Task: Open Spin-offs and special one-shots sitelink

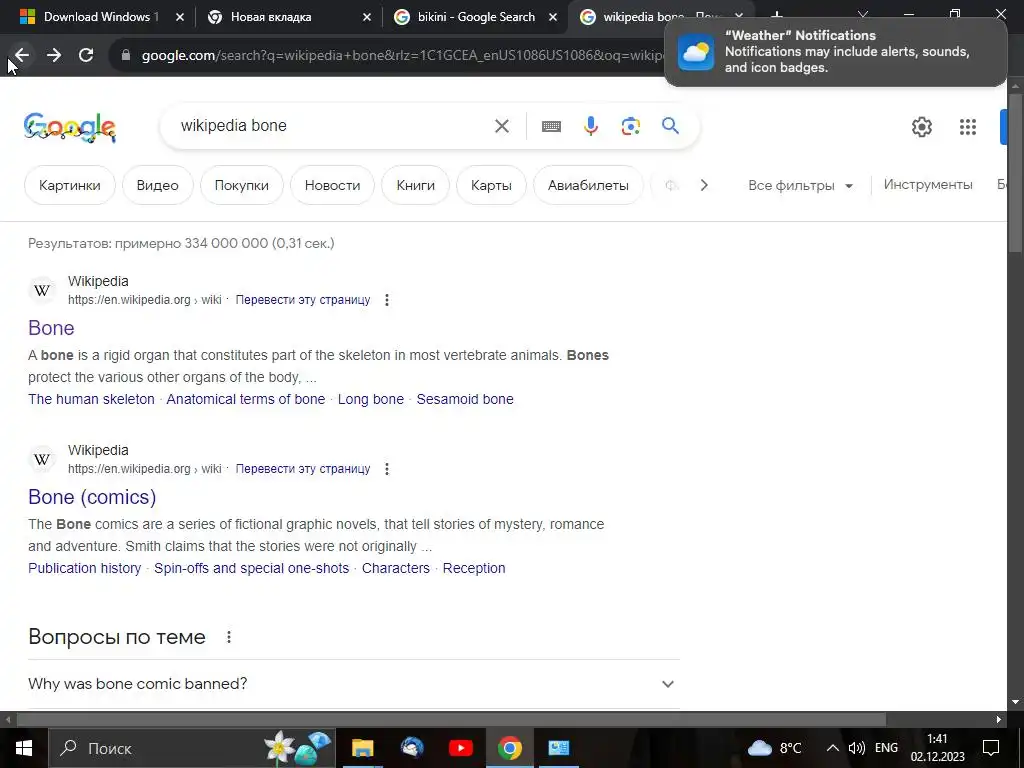Action: tap(251, 568)
